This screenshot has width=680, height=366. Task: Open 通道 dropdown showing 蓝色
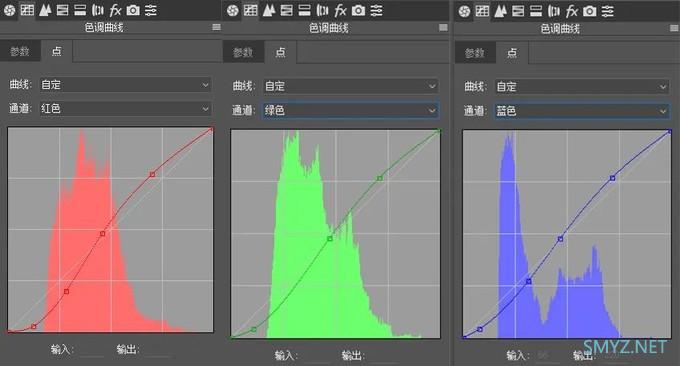pos(582,111)
